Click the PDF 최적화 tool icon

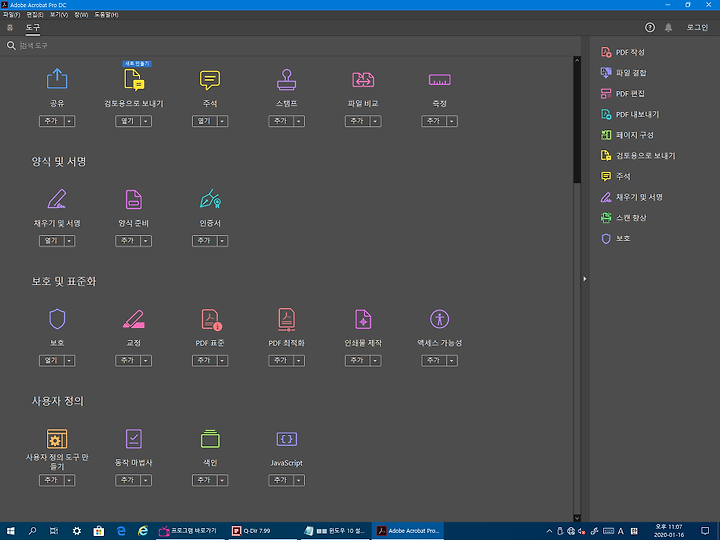287,319
